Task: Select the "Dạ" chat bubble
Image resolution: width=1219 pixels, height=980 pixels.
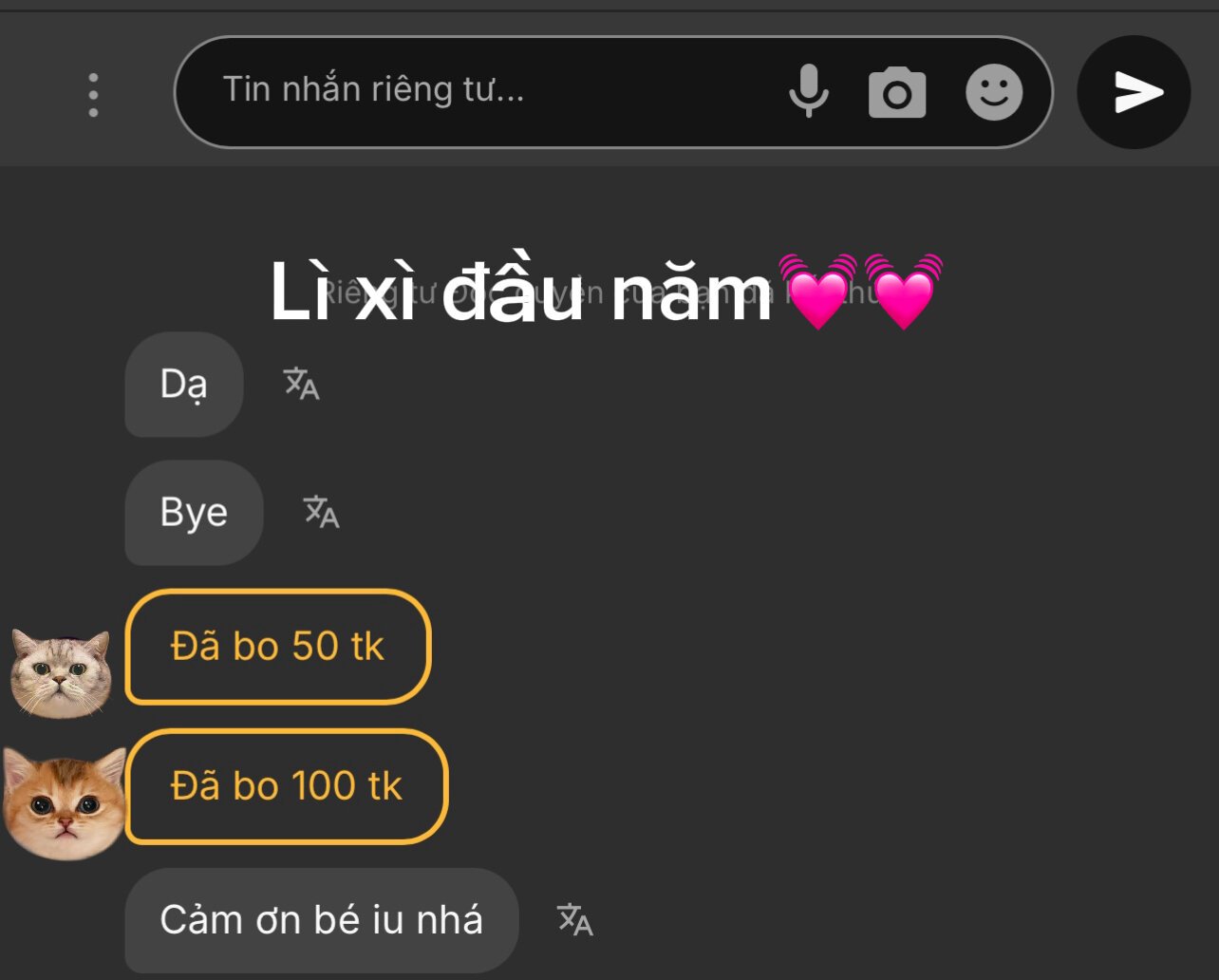Action: pos(183,385)
